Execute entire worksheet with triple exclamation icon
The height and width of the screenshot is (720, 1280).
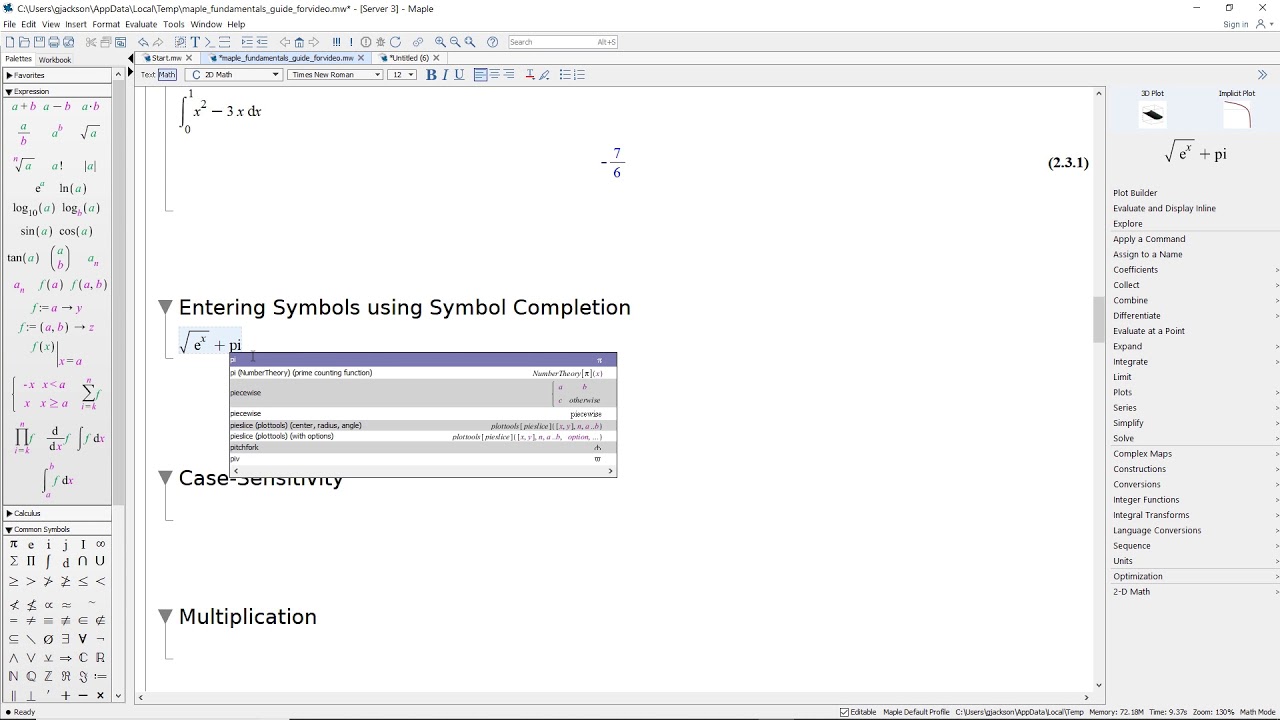[x=337, y=42]
